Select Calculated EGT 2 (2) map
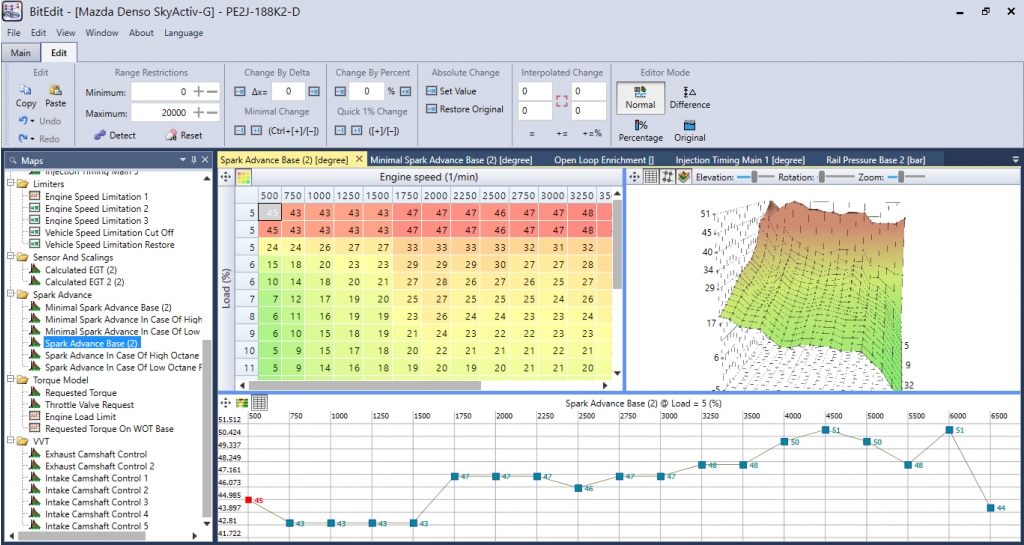This screenshot has height=545, width=1024. tap(84, 282)
